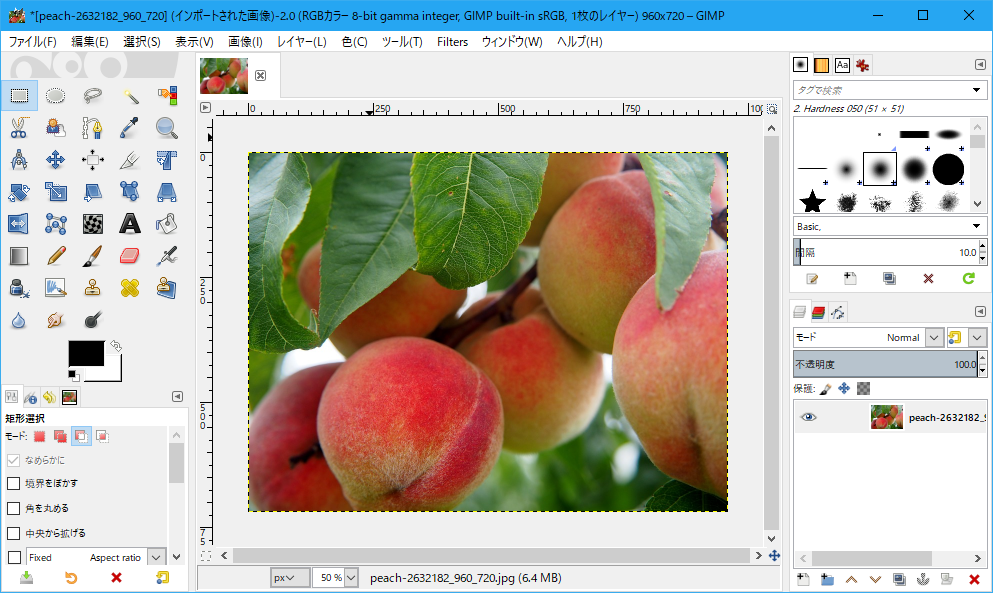Select the Select by Color tool
This screenshot has width=993, height=593.
click(167, 96)
